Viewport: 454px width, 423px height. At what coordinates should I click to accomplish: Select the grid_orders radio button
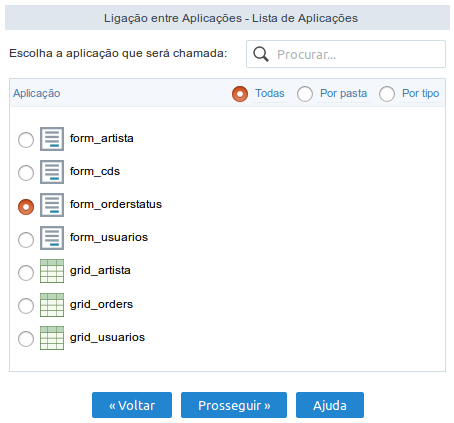(26, 306)
